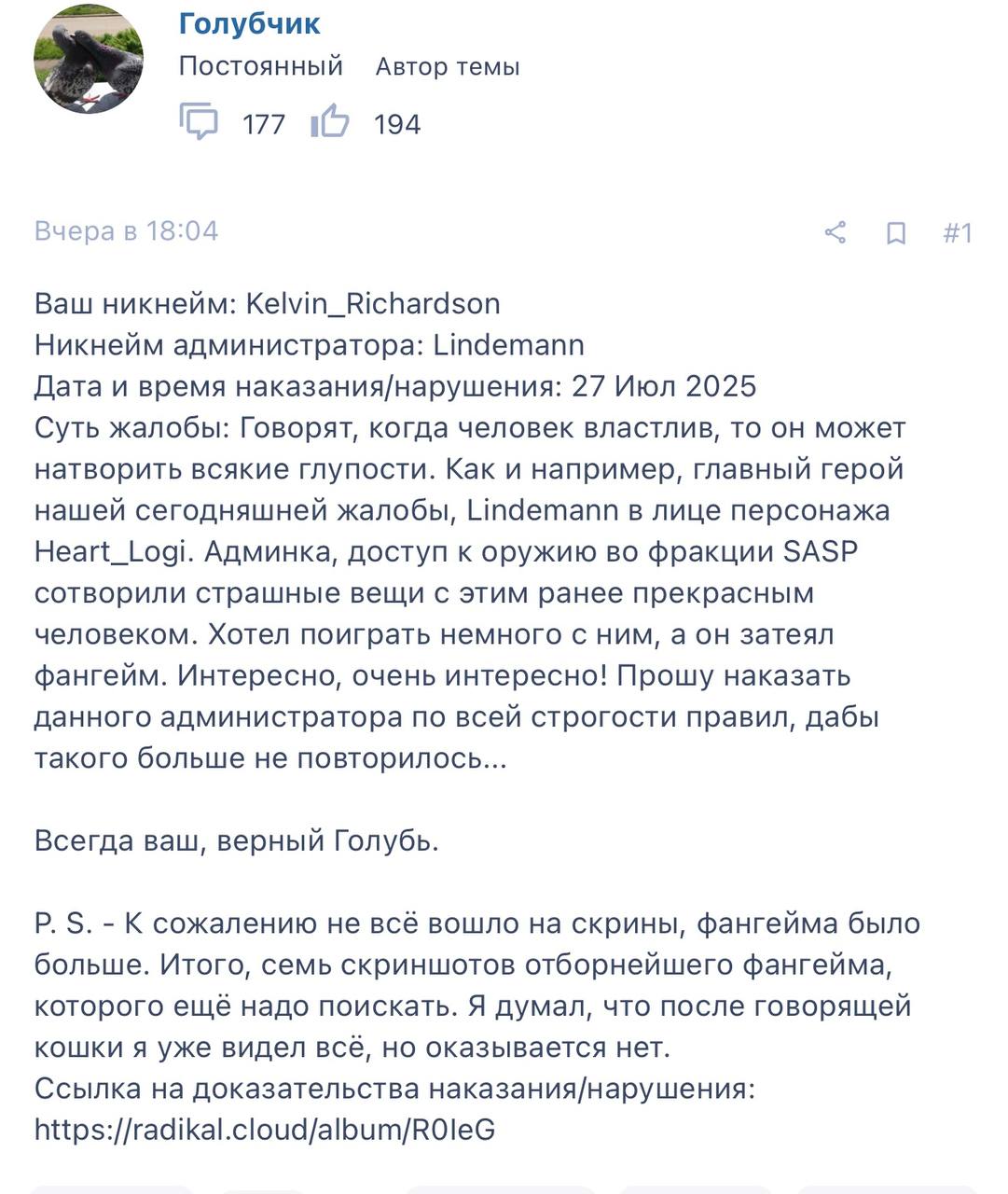Click the 'Постоянный' user title

point(261,66)
